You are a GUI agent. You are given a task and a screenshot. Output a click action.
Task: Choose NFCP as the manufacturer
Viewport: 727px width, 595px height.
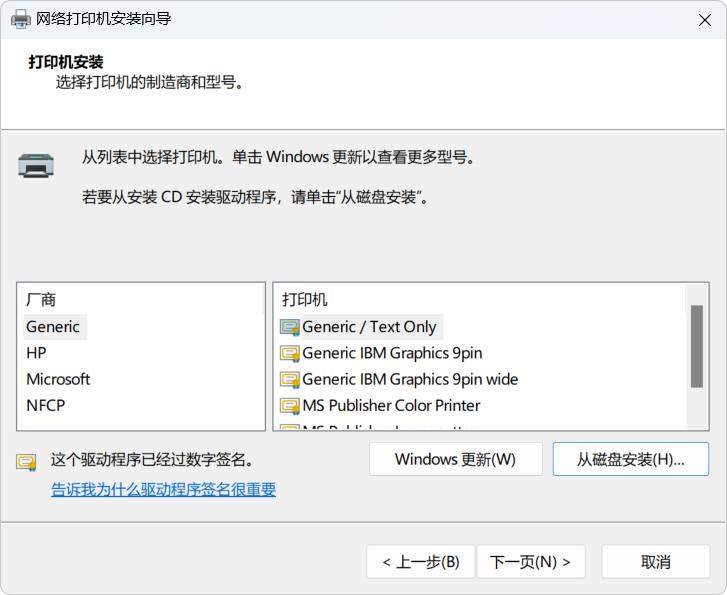click(x=46, y=405)
